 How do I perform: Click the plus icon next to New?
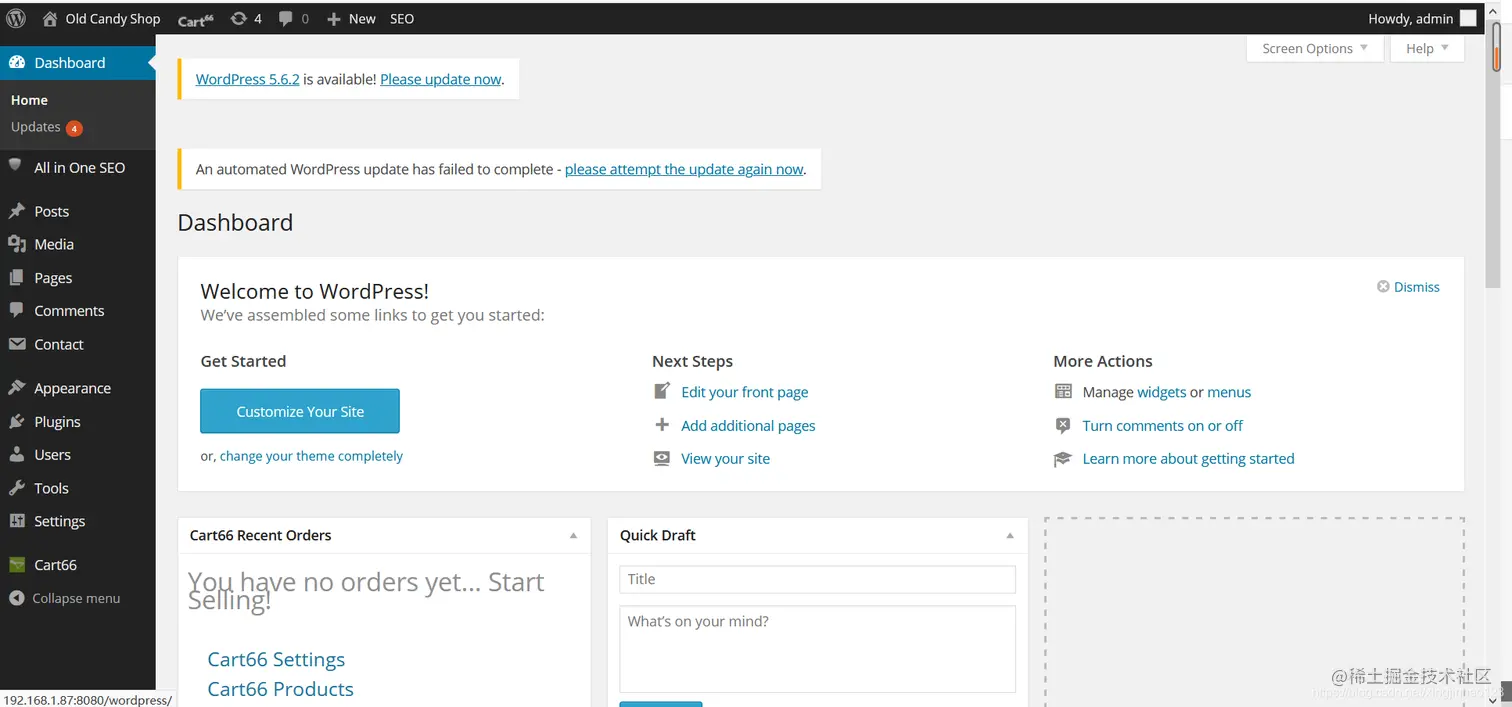coord(334,19)
